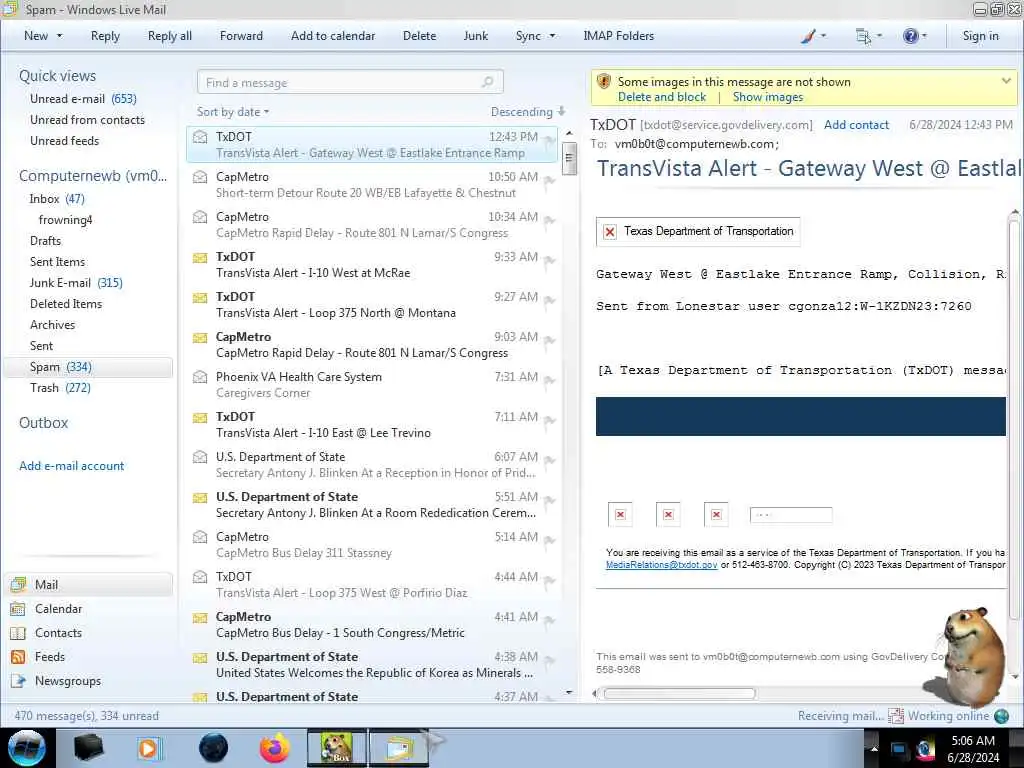Click Add to calendar
The height and width of the screenshot is (768, 1024).
point(333,36)
